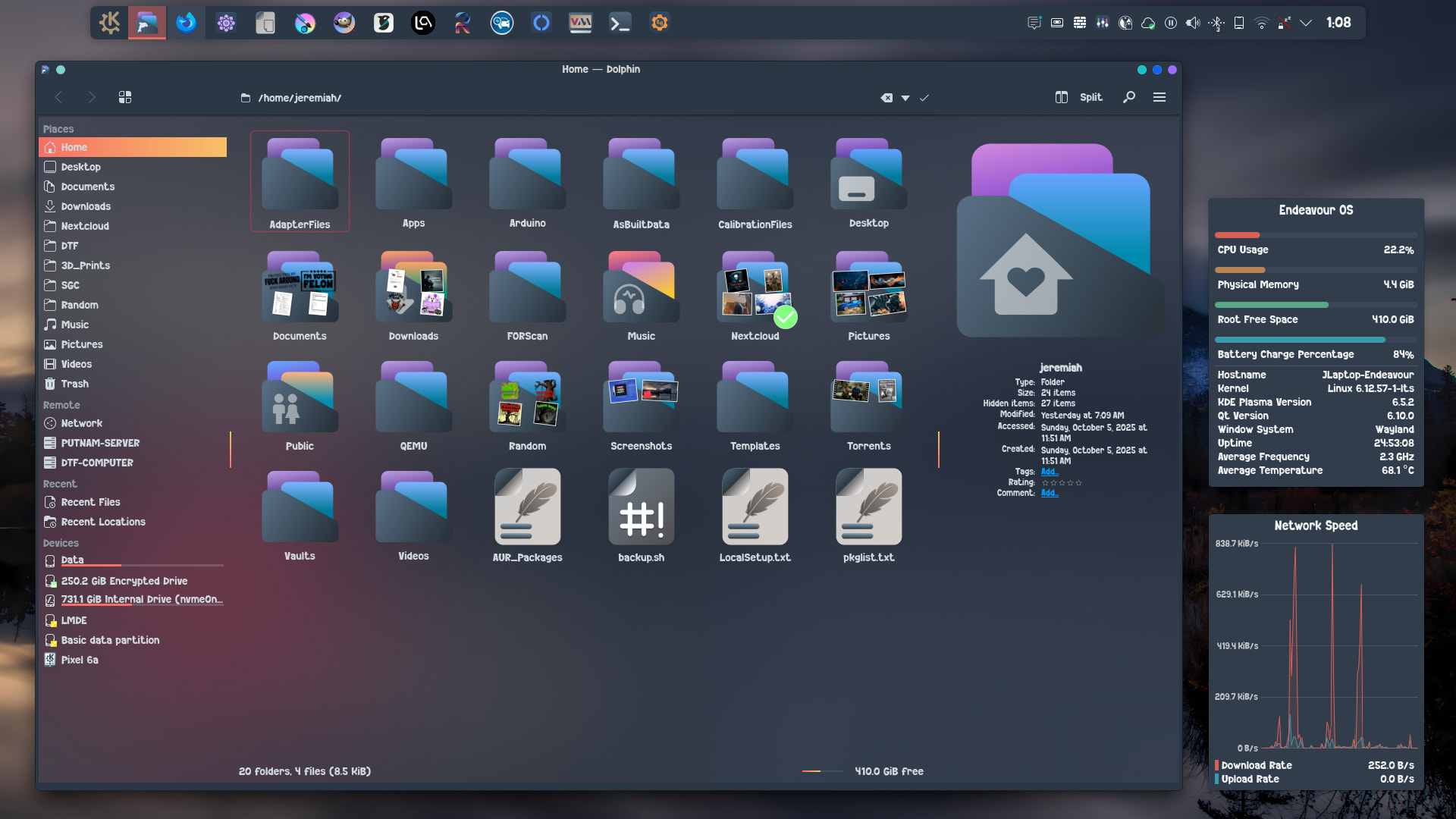Click the Comment Add link
Viewport: 1456px width, 819px height.
coord(1049,493)
